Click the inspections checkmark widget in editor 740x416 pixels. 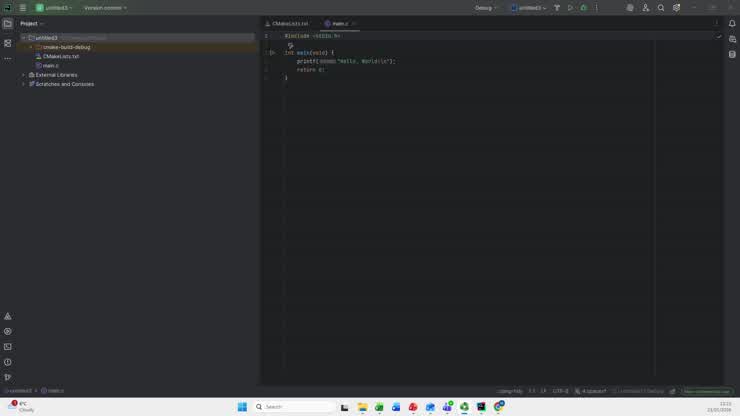[x=718, y=36]
